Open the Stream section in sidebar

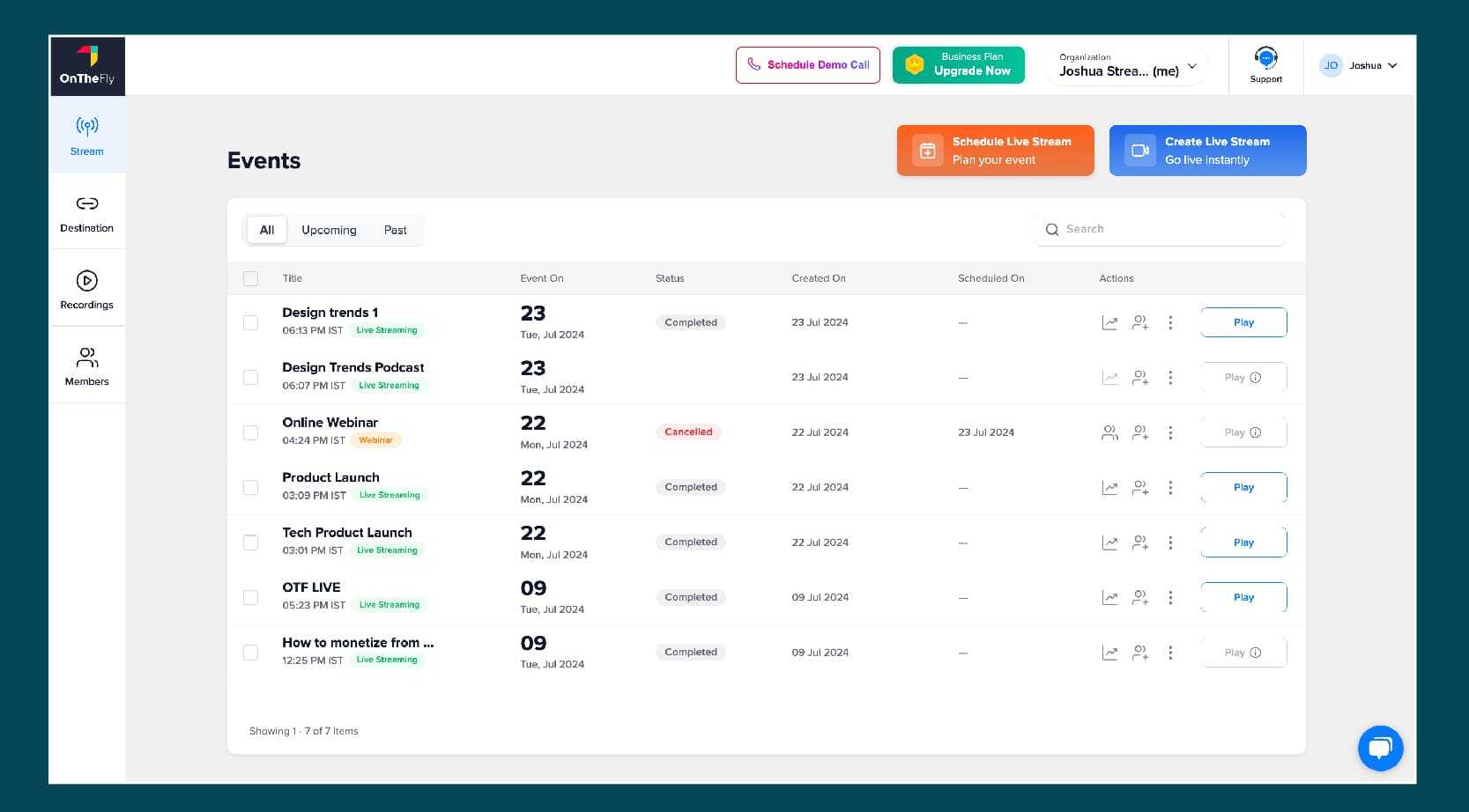(86, 135)
